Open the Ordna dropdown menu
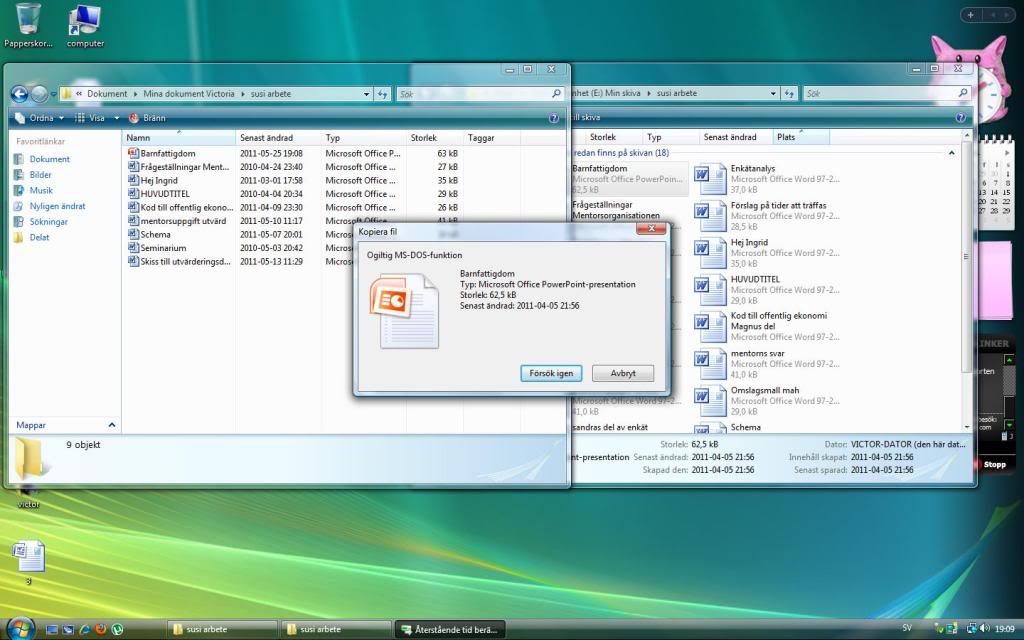 (x=41, y=118)
